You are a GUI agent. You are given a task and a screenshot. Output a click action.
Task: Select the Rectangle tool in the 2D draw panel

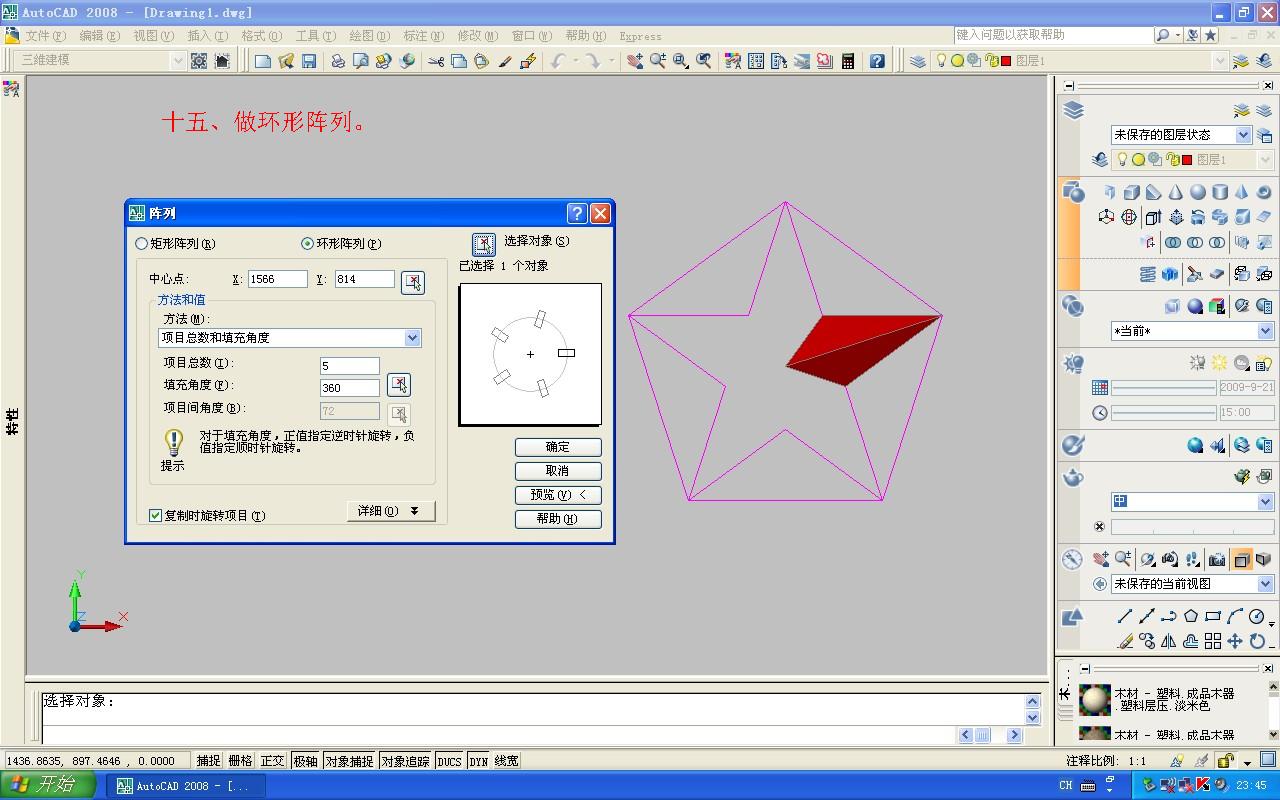coord(1213,616)
